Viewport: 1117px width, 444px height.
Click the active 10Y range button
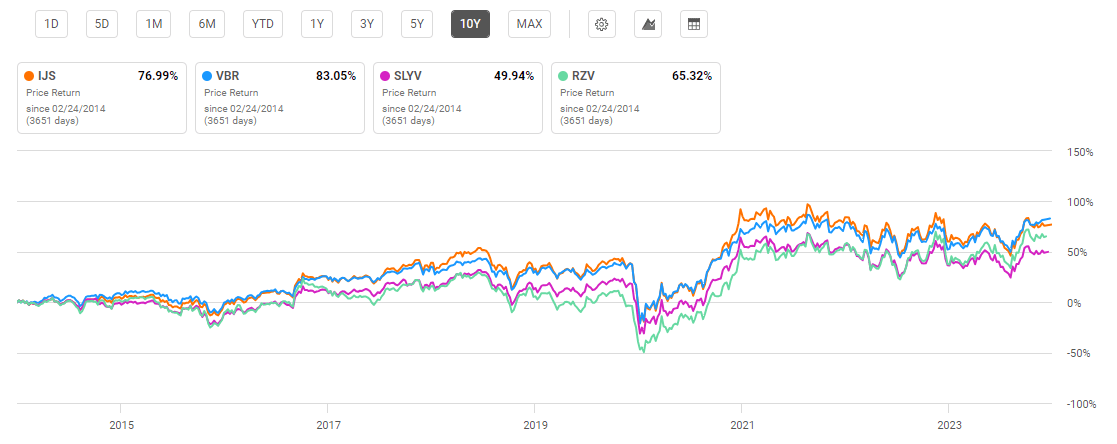click(x=470, y=24)
